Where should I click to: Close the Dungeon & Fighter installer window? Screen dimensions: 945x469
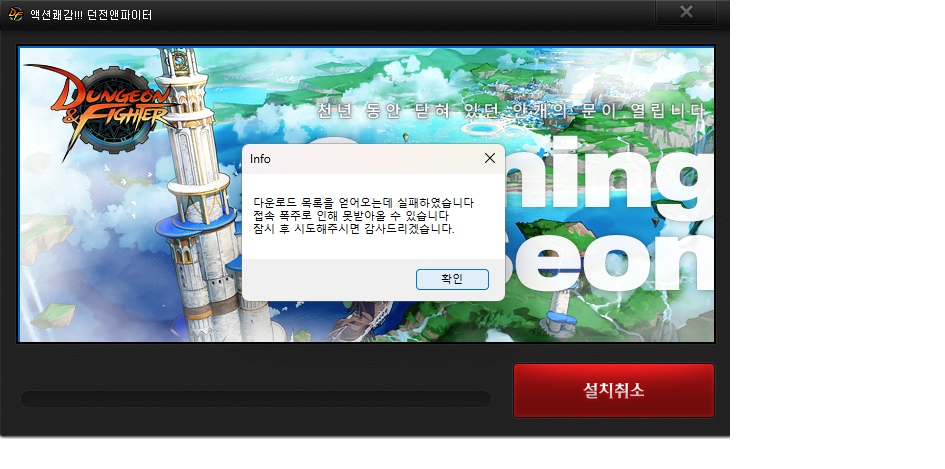[x=686, y=11]
